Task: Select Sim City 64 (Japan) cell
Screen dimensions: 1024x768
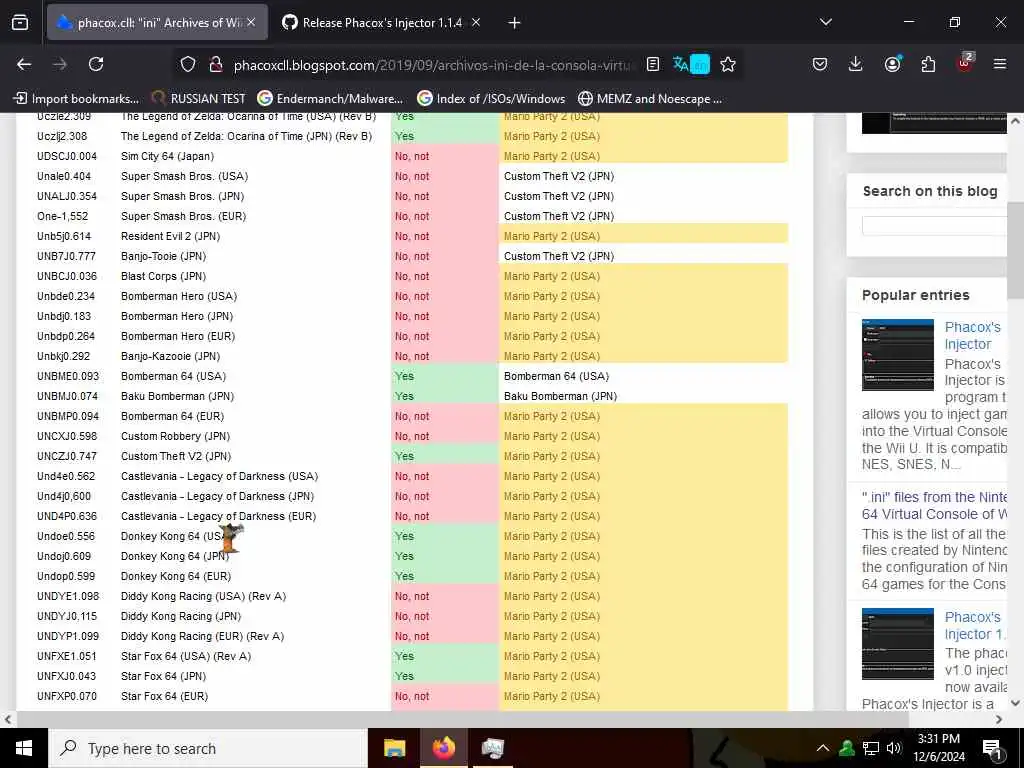Action: pyautogui.click(x=167, y=156)
